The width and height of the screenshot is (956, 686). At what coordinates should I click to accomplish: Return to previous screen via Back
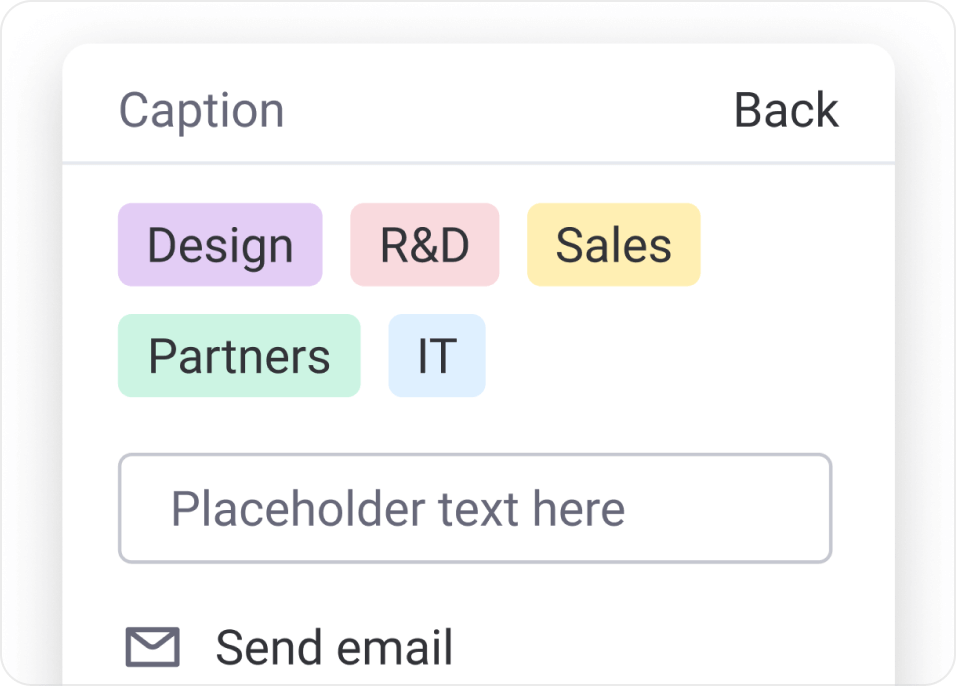pos(785,109)
